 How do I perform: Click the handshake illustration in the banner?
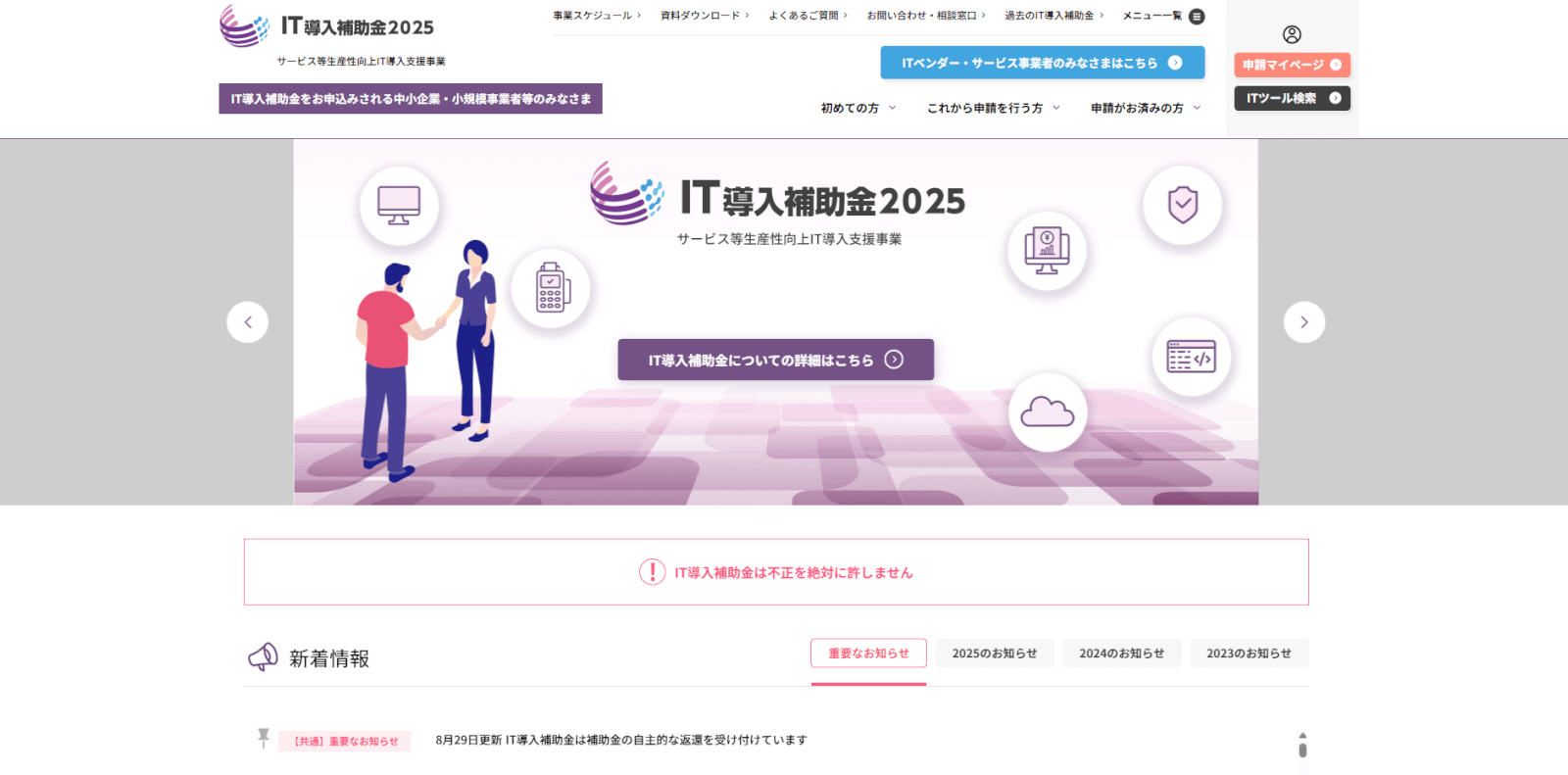tap(427, 360)
